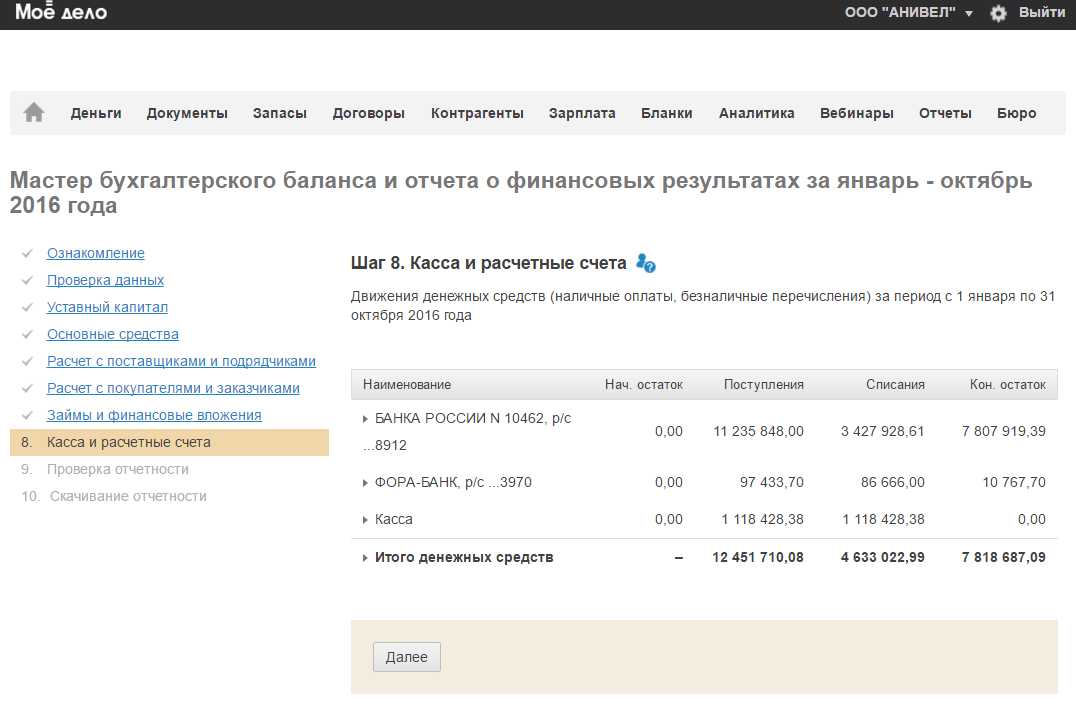Expand the Итого денежных средств row
The image size is (1076, 723).
[366, 558]
